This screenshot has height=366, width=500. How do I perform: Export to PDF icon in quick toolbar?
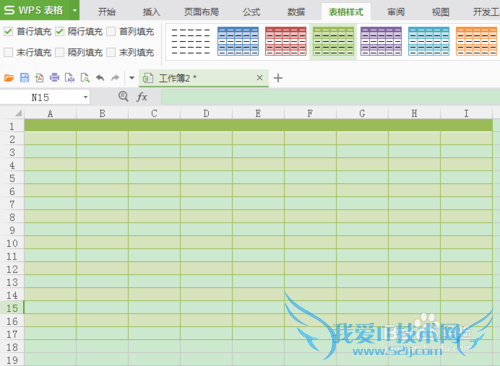[x=39, y=78]
